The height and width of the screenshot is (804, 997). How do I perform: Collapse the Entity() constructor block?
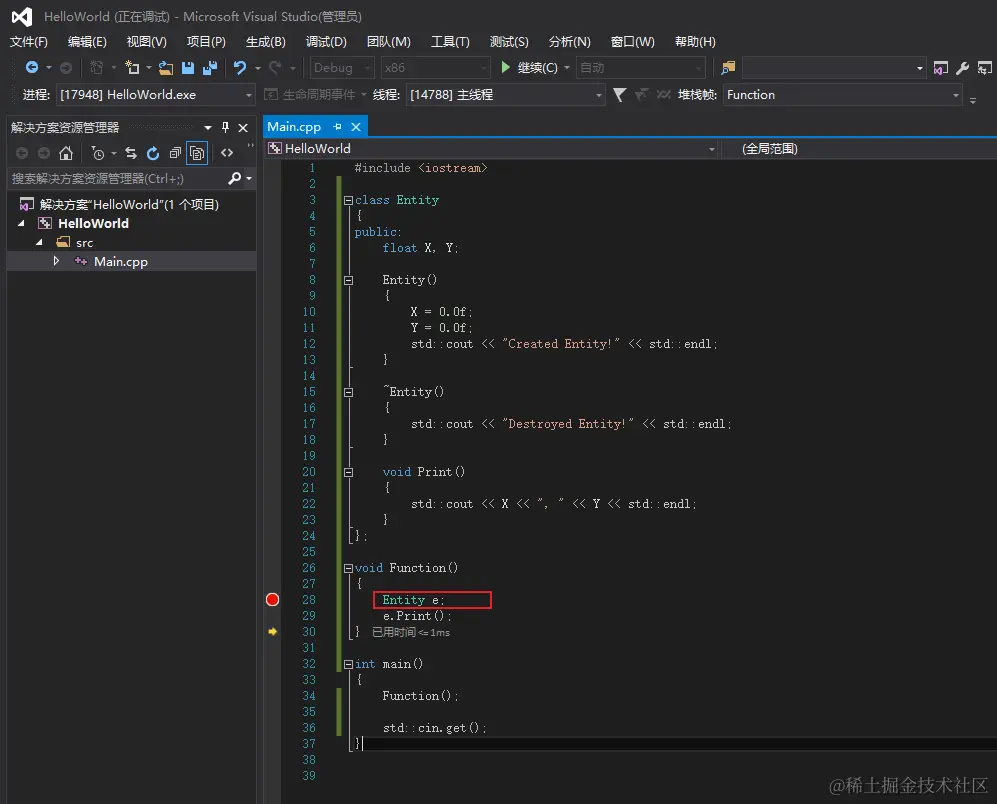click(348, 280)
